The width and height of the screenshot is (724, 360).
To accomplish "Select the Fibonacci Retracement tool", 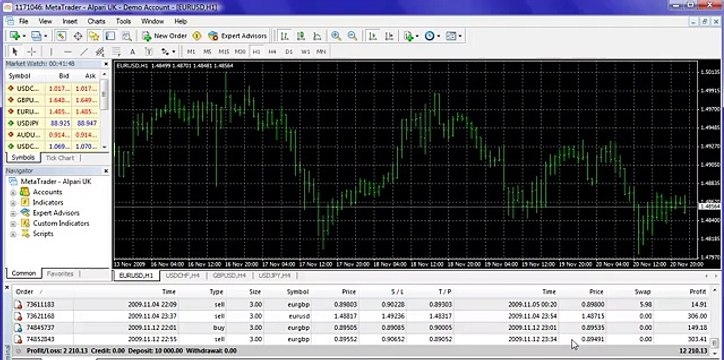I will pyautogui.click(x=116, y=51).
